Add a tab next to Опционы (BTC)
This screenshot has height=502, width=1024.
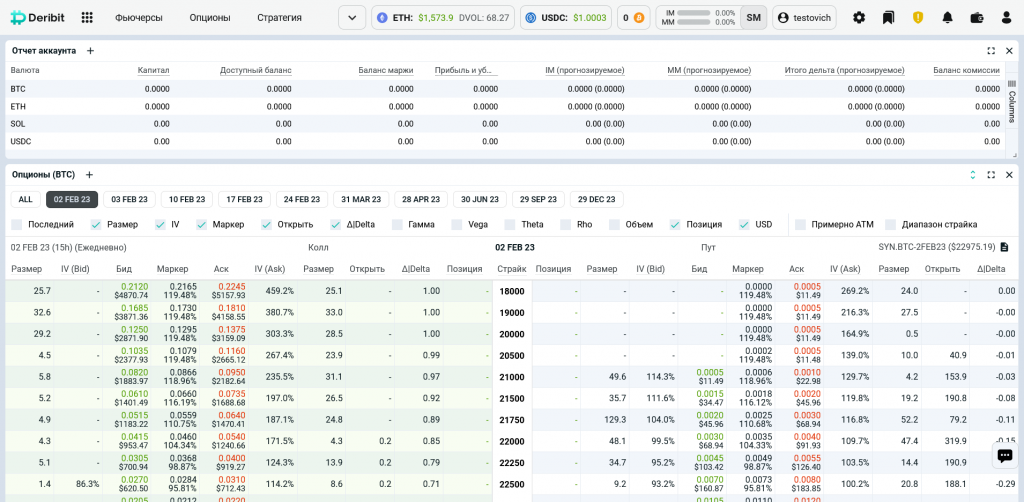pos(89,174)
